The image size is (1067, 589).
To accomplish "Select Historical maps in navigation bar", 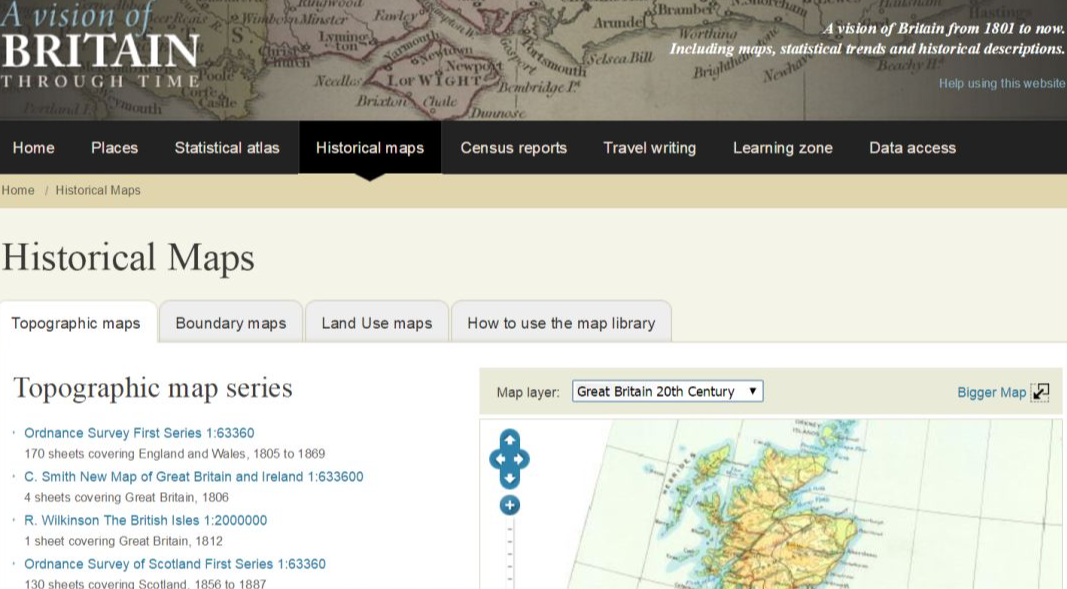I will (x=370, y=148).
